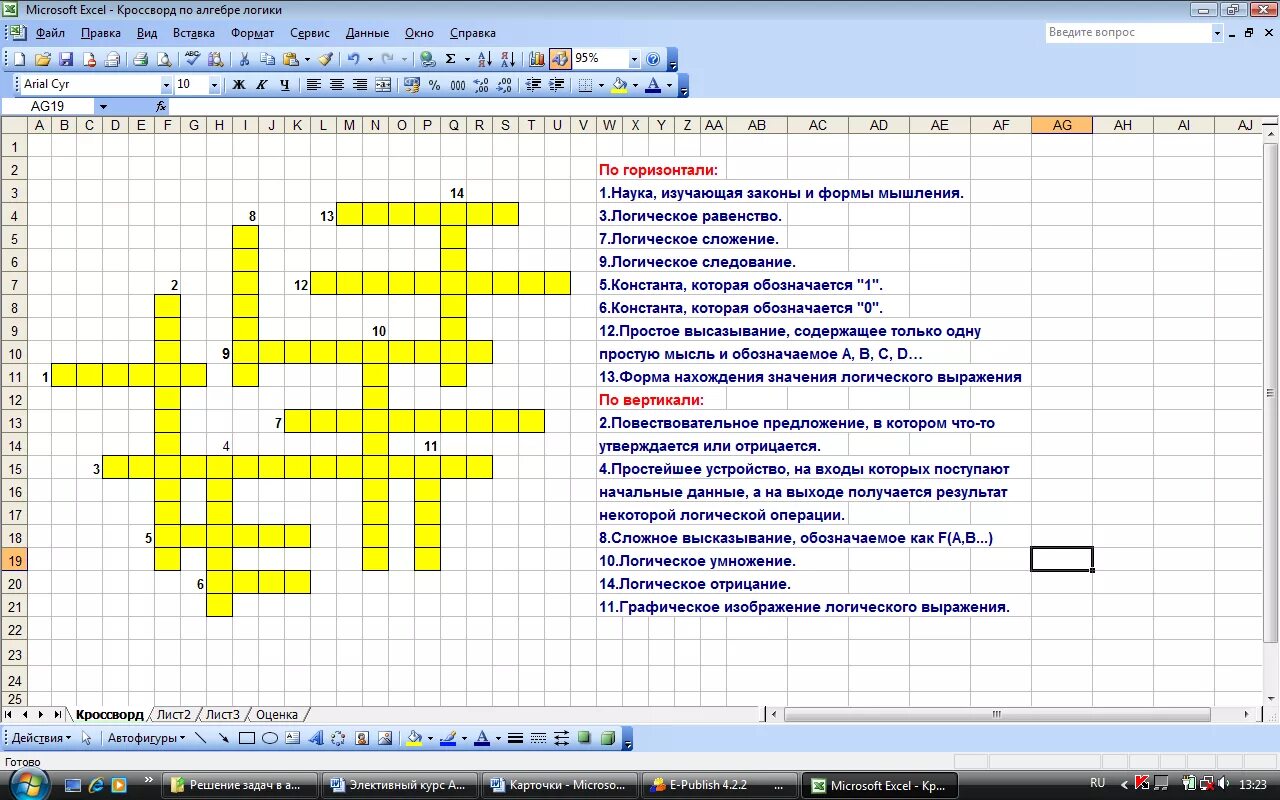Expand the Действия drawing menu
1280x800 pixels.
[42, 739]
